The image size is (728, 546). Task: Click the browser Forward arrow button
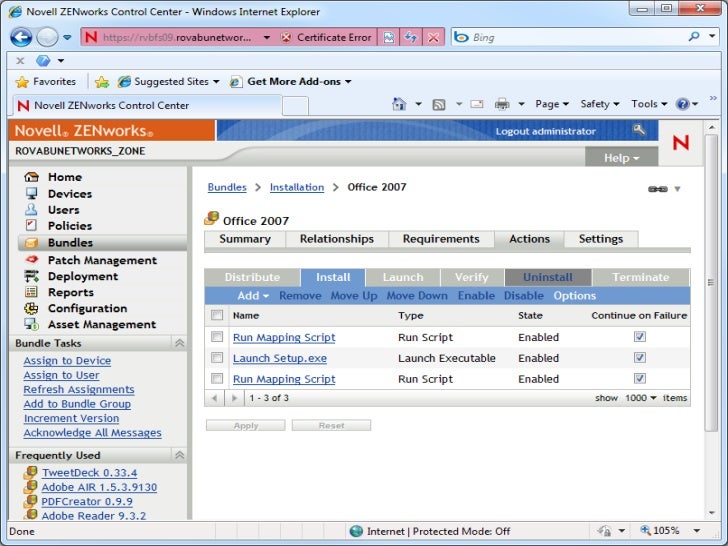(47, 37)
